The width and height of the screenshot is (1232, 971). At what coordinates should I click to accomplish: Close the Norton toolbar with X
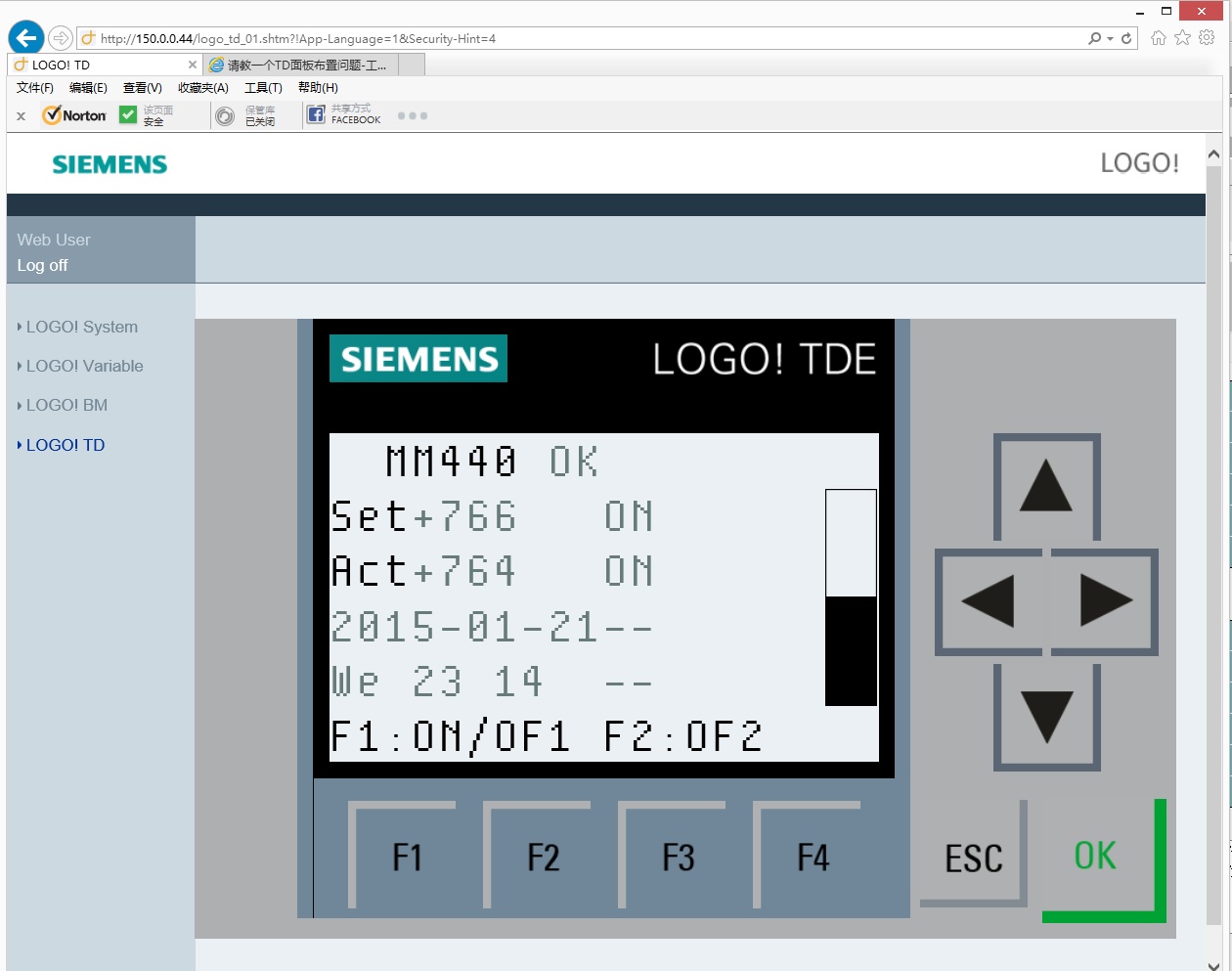coord(21,115)
